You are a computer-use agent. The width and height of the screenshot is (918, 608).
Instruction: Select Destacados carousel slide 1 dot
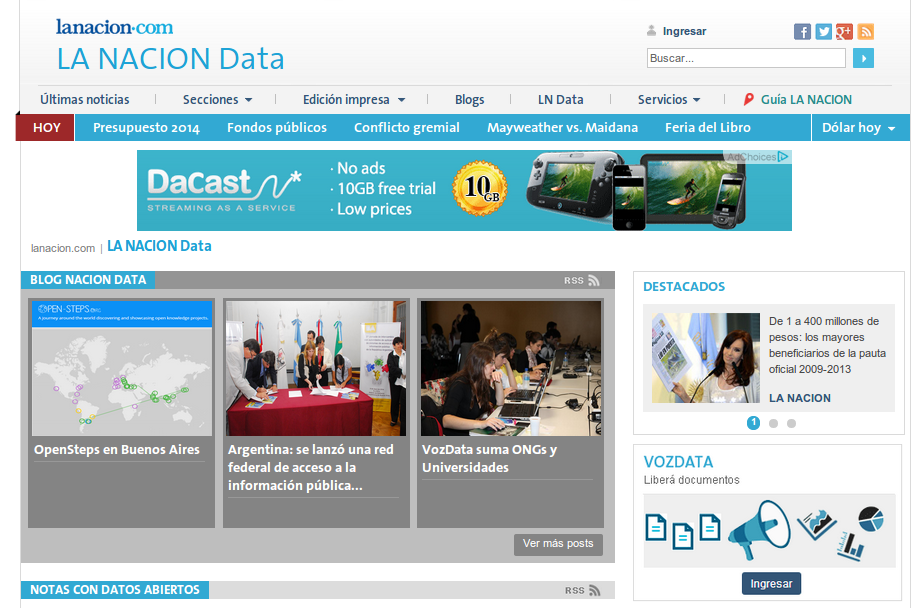753,423
